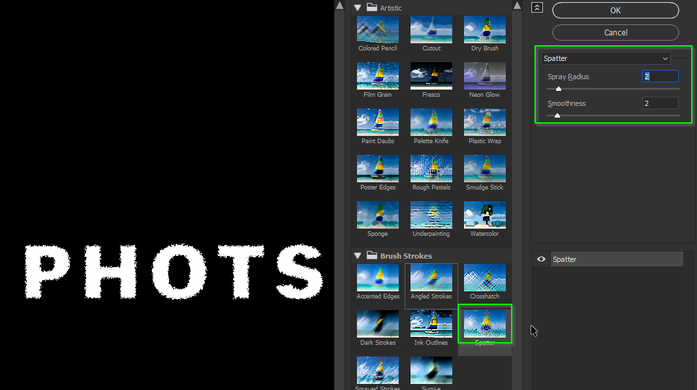
Task: Open the Spatter filter dropdown
Action: 605,58
